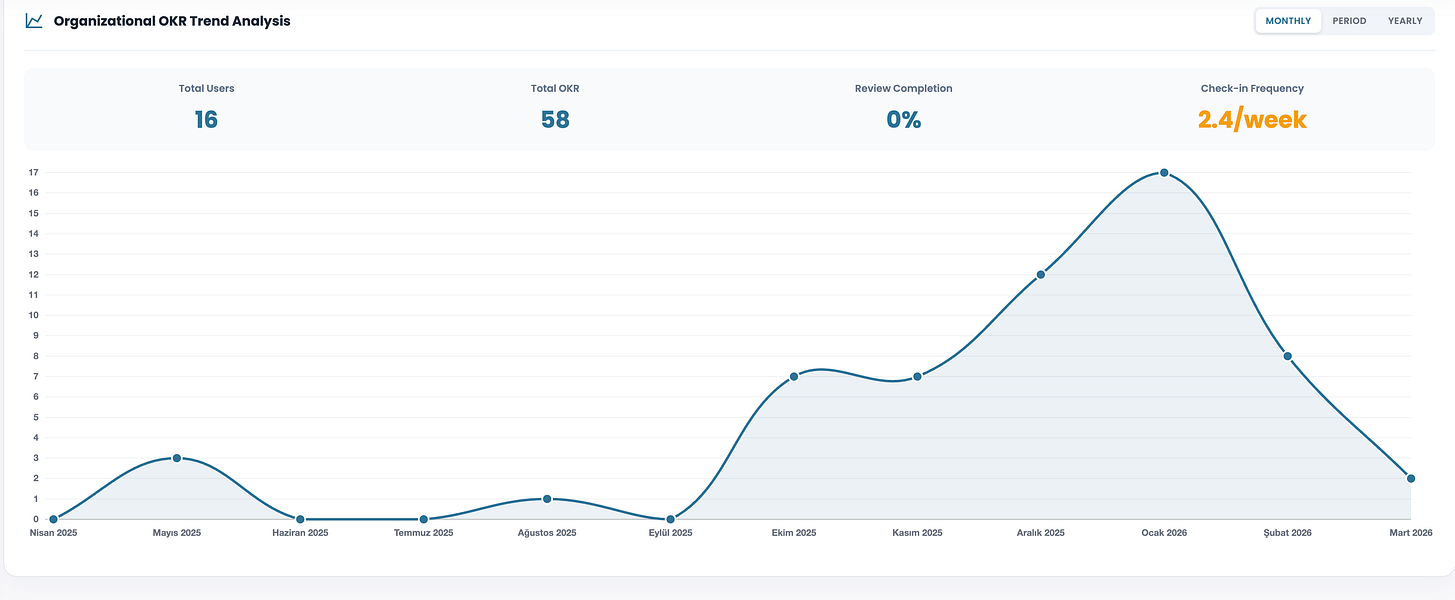Select the Temmuz 2025 data point
Image resolution: width=1455 pixels, height=600 pixels.
click(x=424, y=519)
